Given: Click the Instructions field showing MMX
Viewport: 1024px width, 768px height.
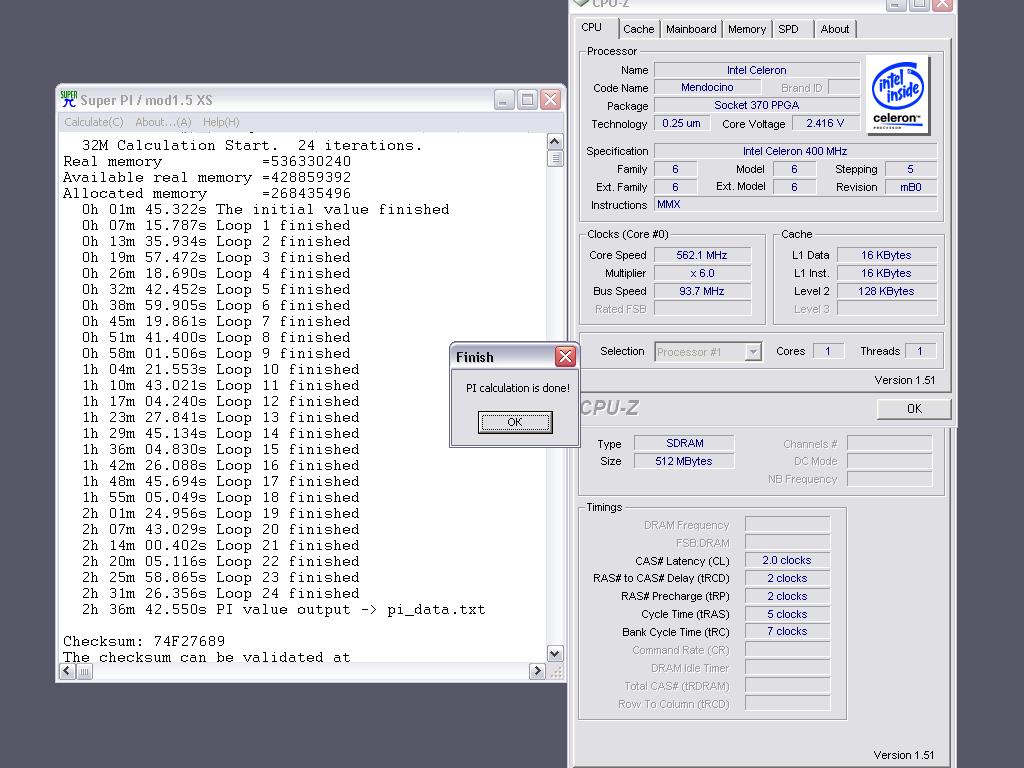Looking at the screenshot, I should [x=795, y=204].
